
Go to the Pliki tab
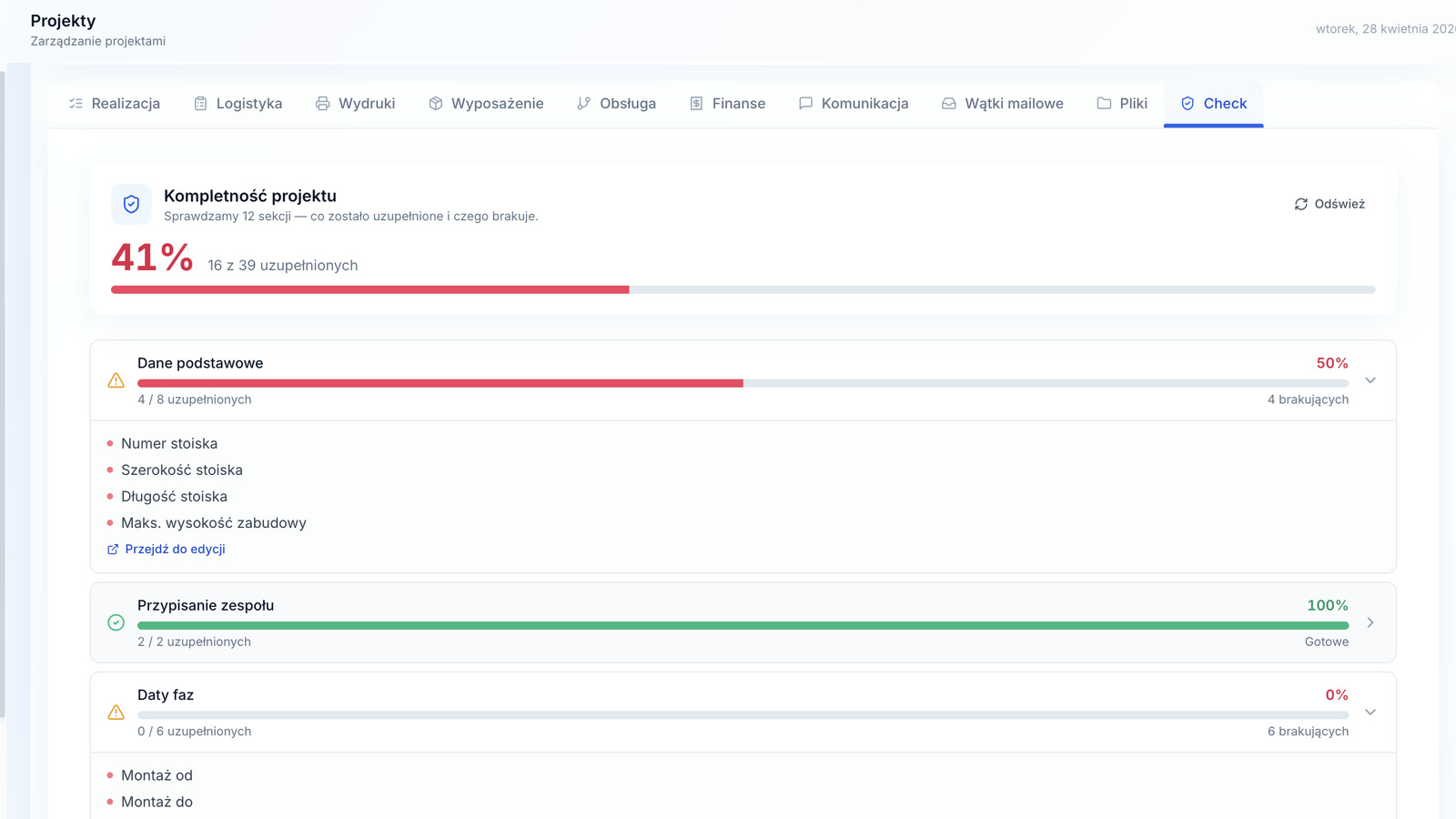(1122, 104)
